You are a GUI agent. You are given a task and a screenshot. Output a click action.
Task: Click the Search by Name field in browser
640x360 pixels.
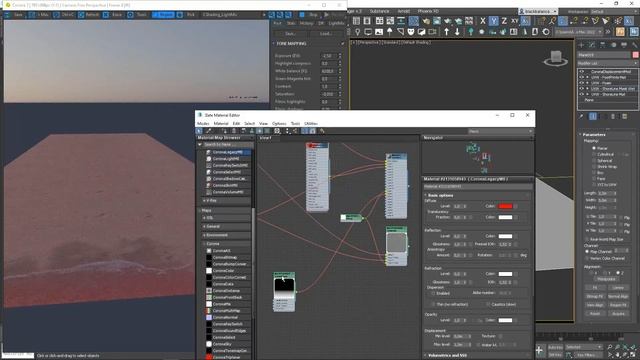[x=227, y=144]
